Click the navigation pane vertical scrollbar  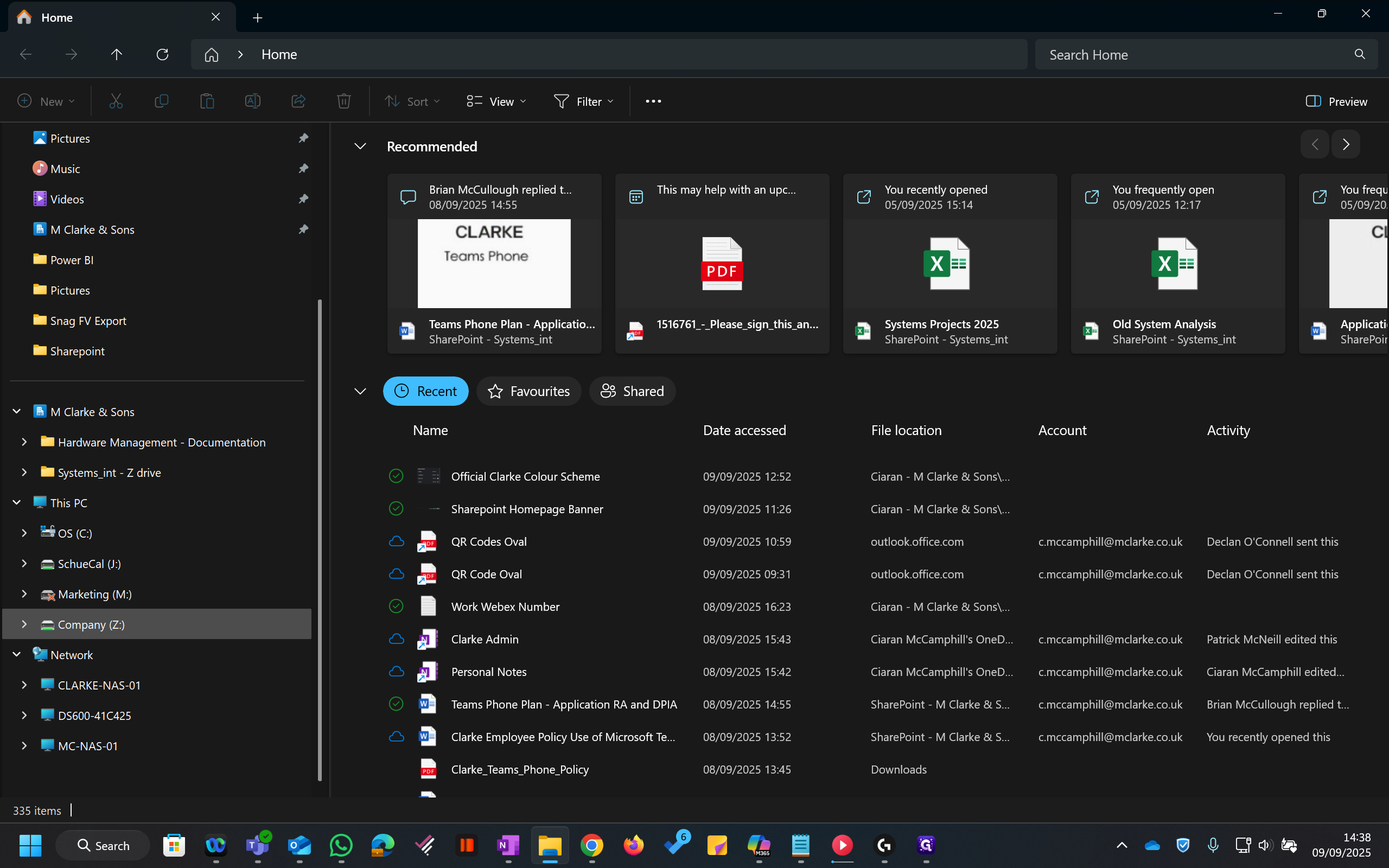coord(320,539)
